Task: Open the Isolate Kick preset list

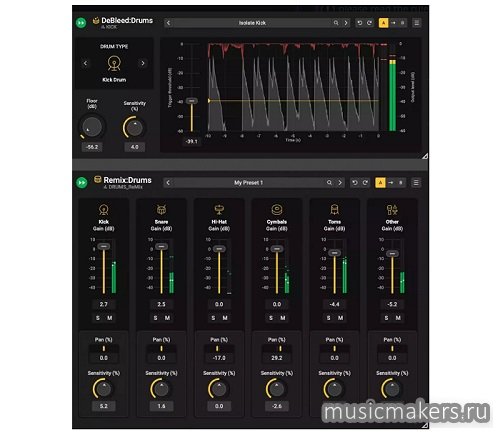Action: pyautogui.click(x=252, y=23)
